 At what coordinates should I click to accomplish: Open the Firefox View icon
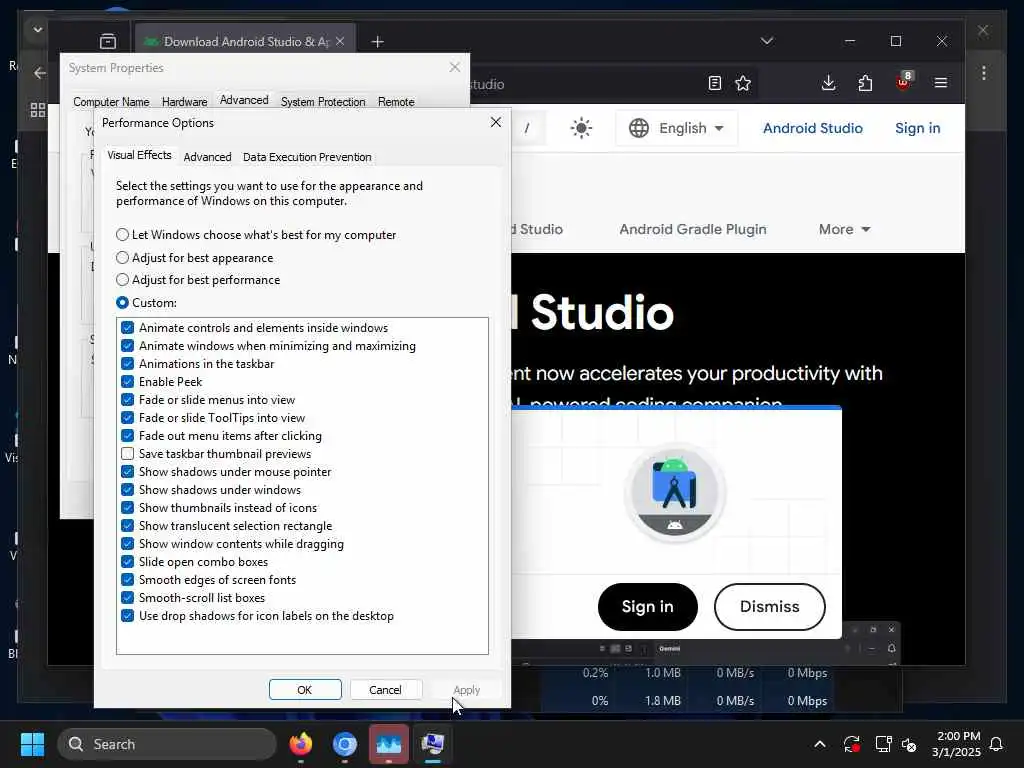pyautogui.click(x=108, y=42)
